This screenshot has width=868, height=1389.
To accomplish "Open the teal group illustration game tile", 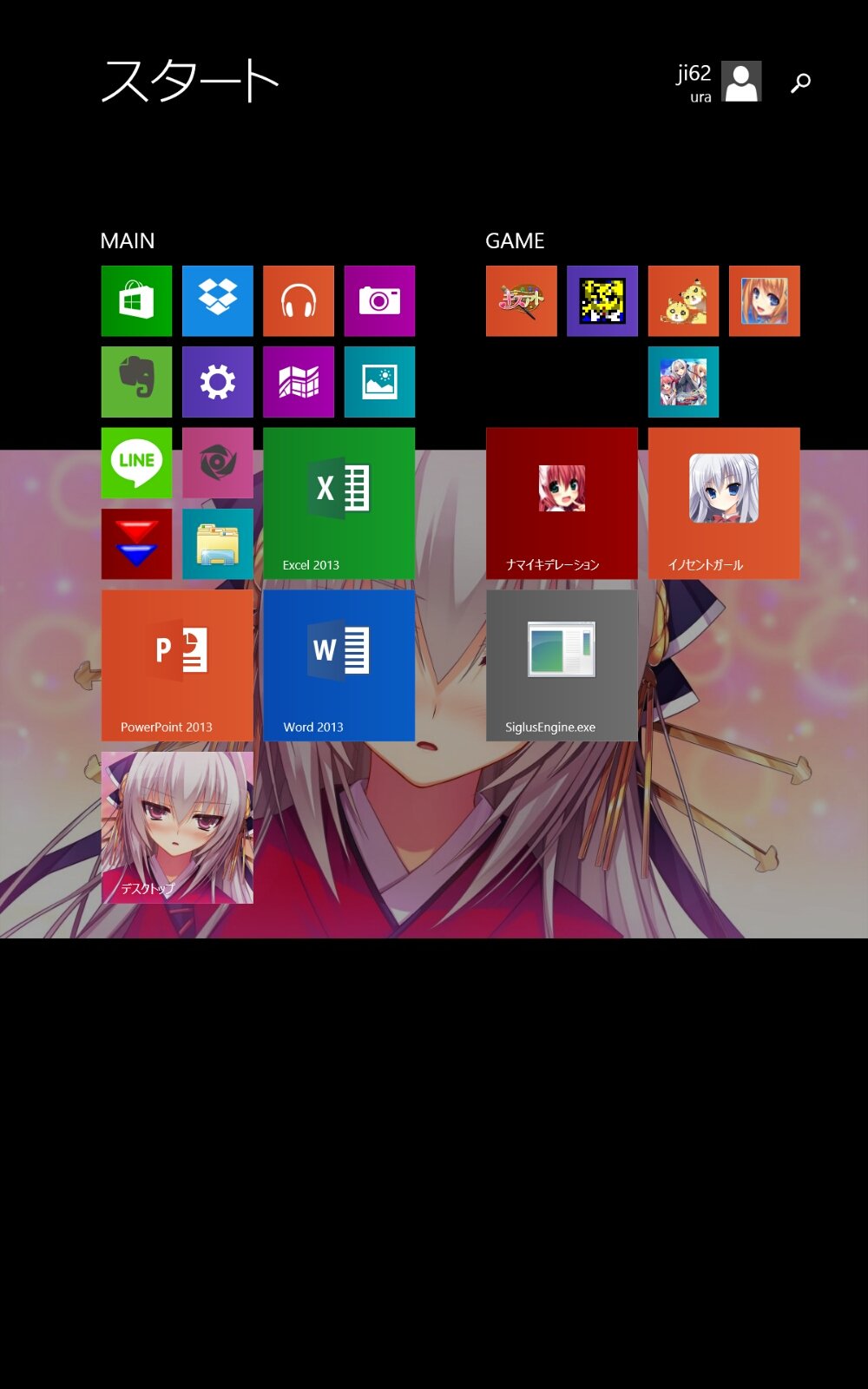I will click(683, 382).
